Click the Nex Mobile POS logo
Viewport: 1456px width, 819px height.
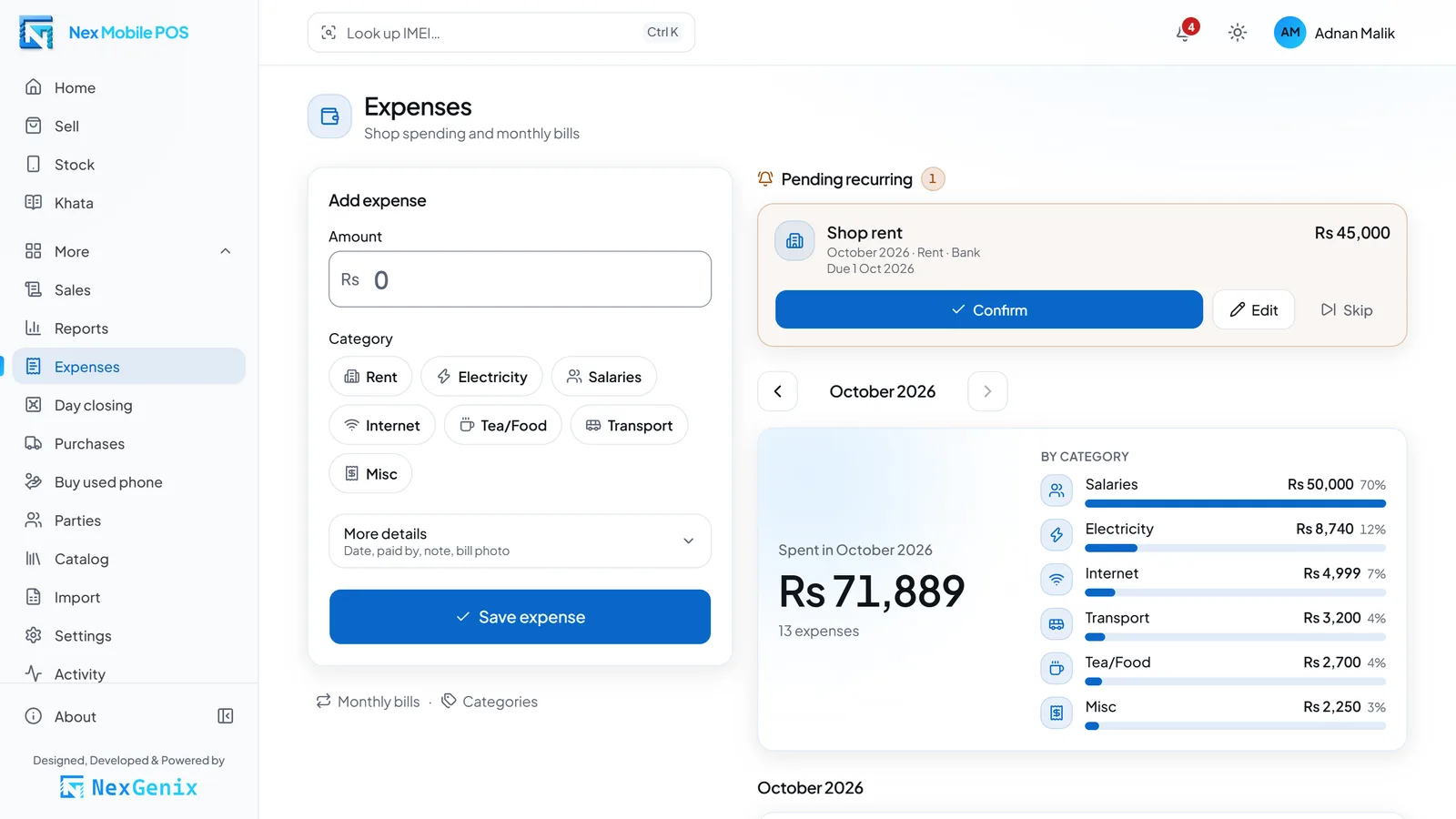pos(36,33)
